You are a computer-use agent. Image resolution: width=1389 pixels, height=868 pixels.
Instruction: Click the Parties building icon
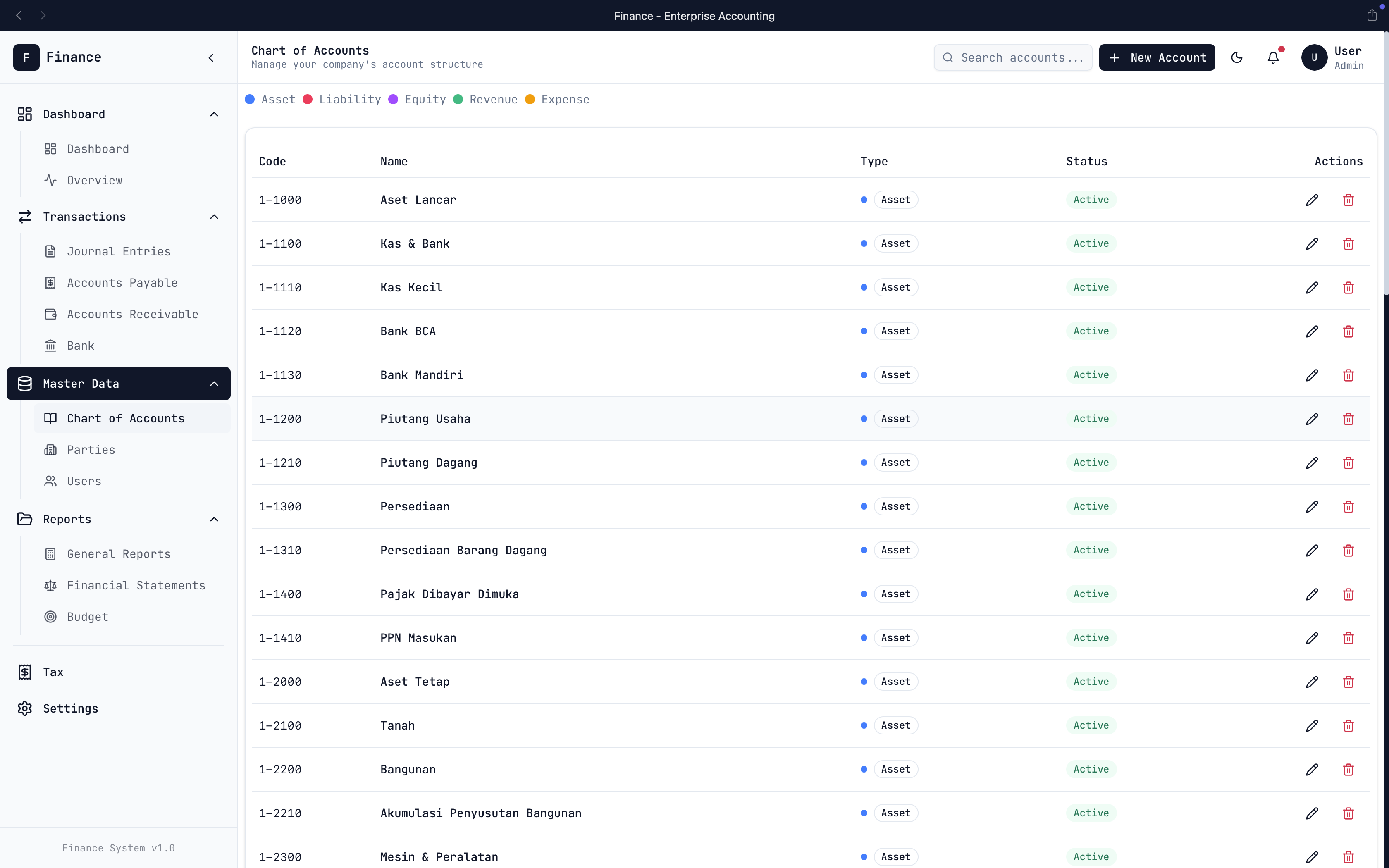(x=51, y=450)
